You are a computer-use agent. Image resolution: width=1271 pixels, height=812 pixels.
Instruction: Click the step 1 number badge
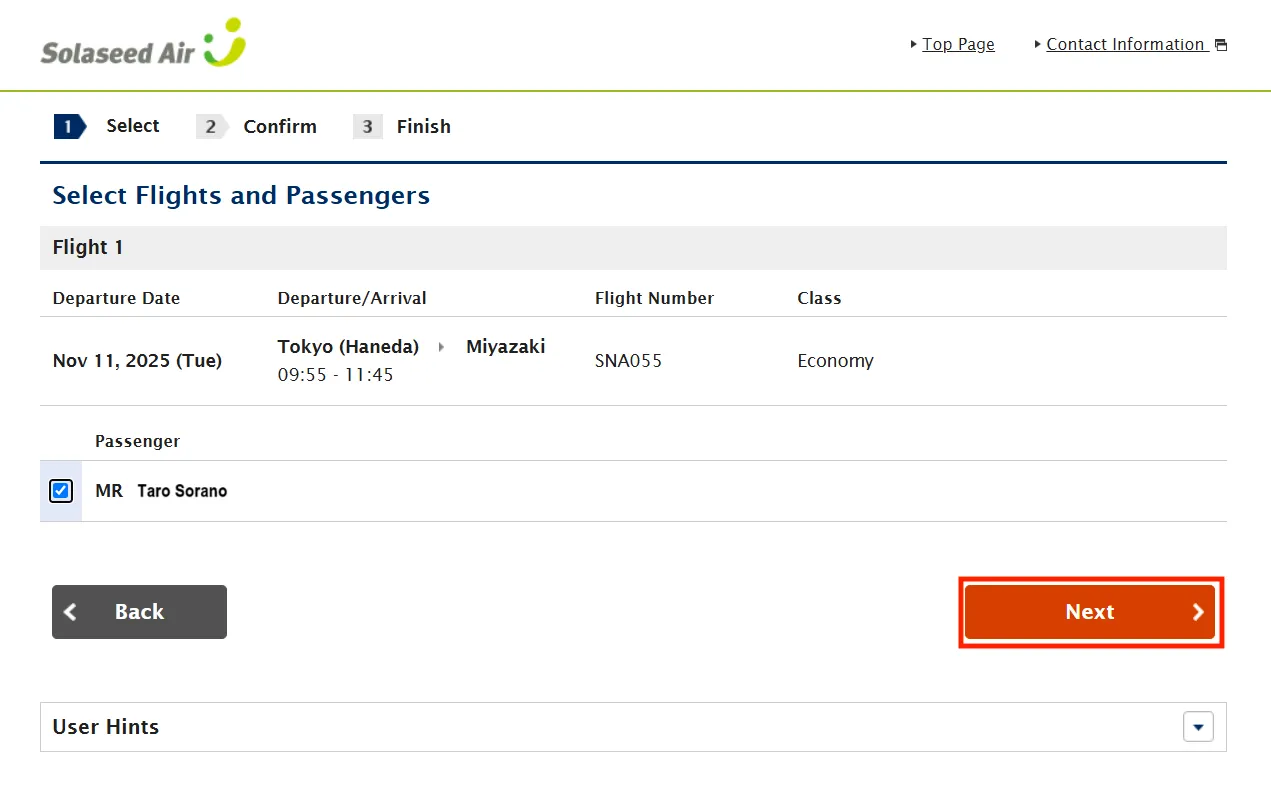69,126
